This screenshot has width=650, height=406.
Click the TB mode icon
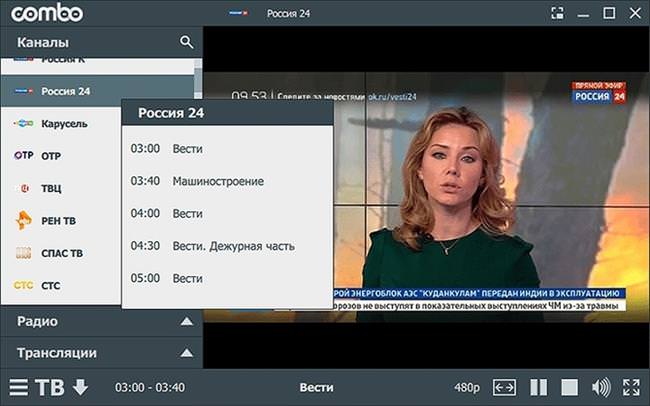[50, 387]
